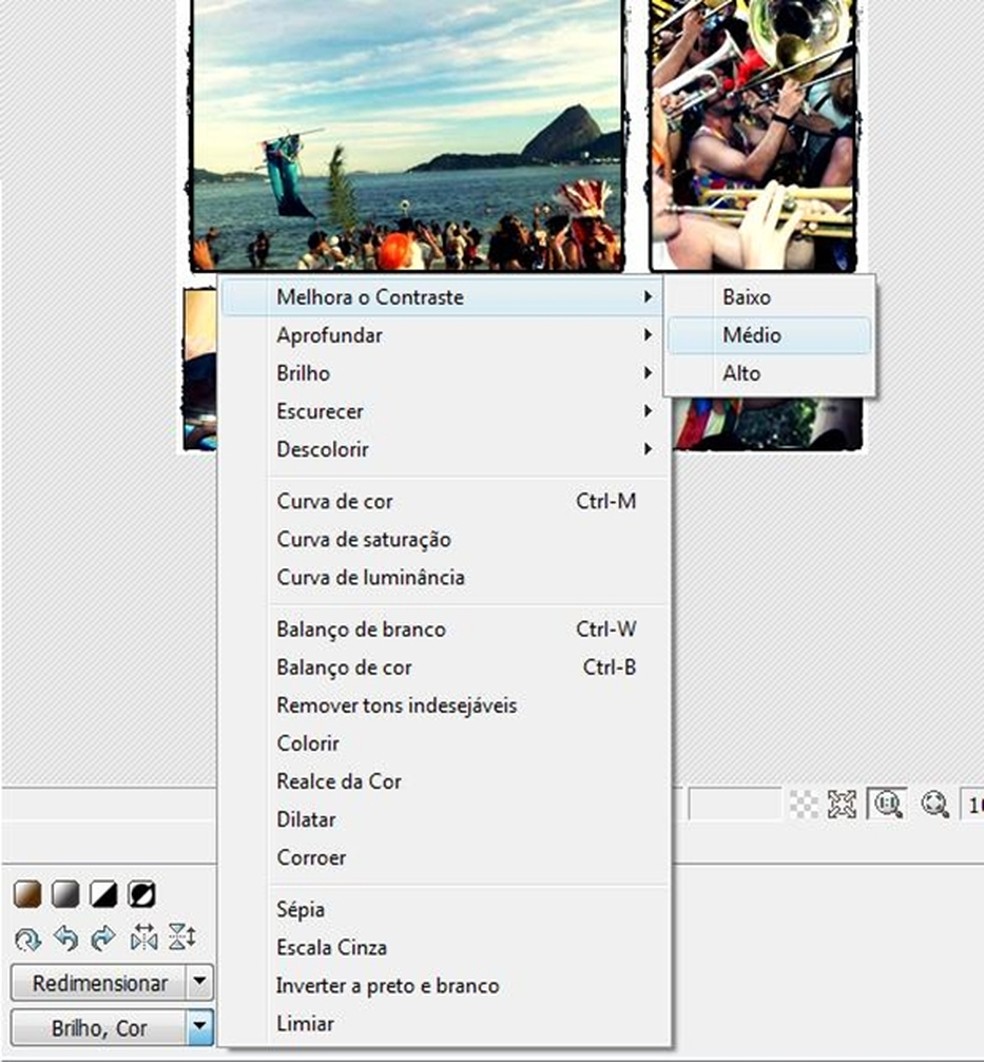Click the zoom percentage field

[x=973, y=805]
